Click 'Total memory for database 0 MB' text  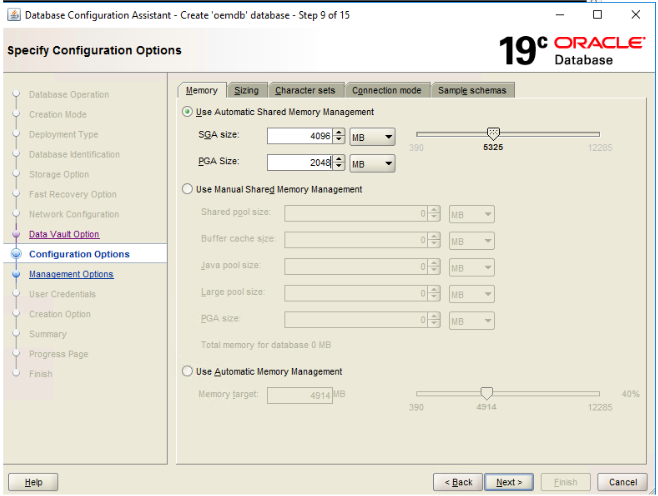[x=266, y=345]
